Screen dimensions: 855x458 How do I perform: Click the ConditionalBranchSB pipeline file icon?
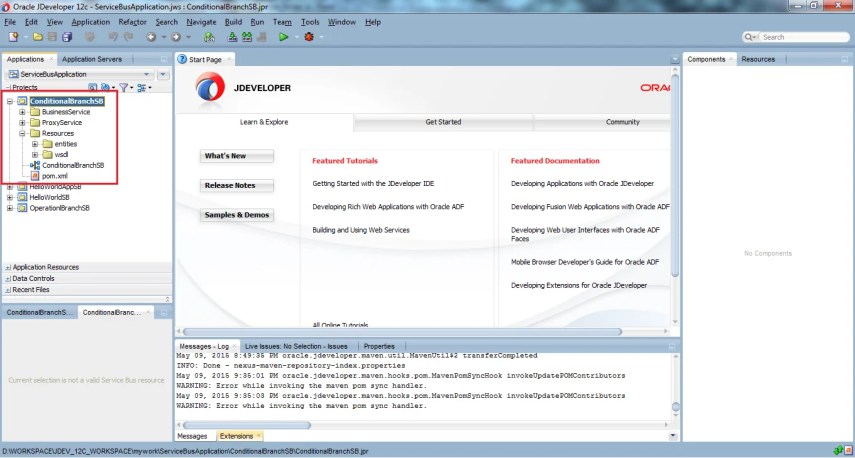[35, 165]
